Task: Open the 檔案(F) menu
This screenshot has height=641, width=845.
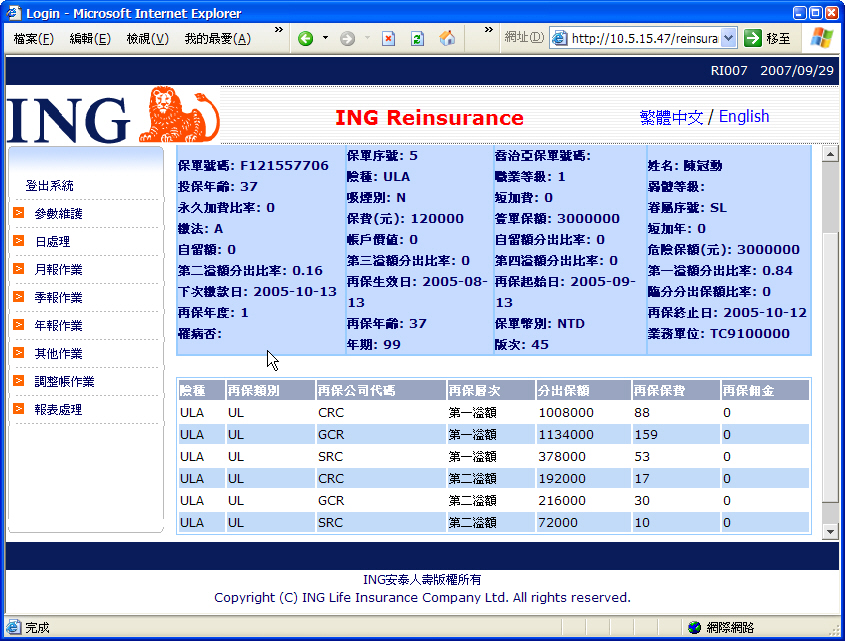Action: click(x=33, y=39)
